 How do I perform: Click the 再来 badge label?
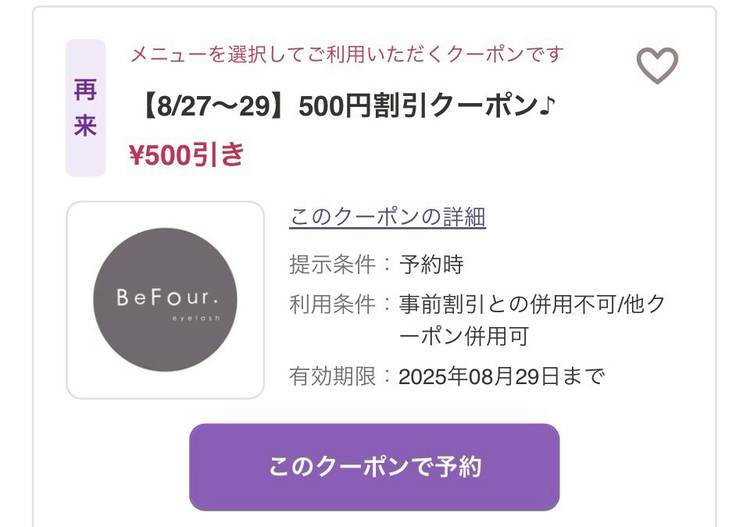coord(85,108)
